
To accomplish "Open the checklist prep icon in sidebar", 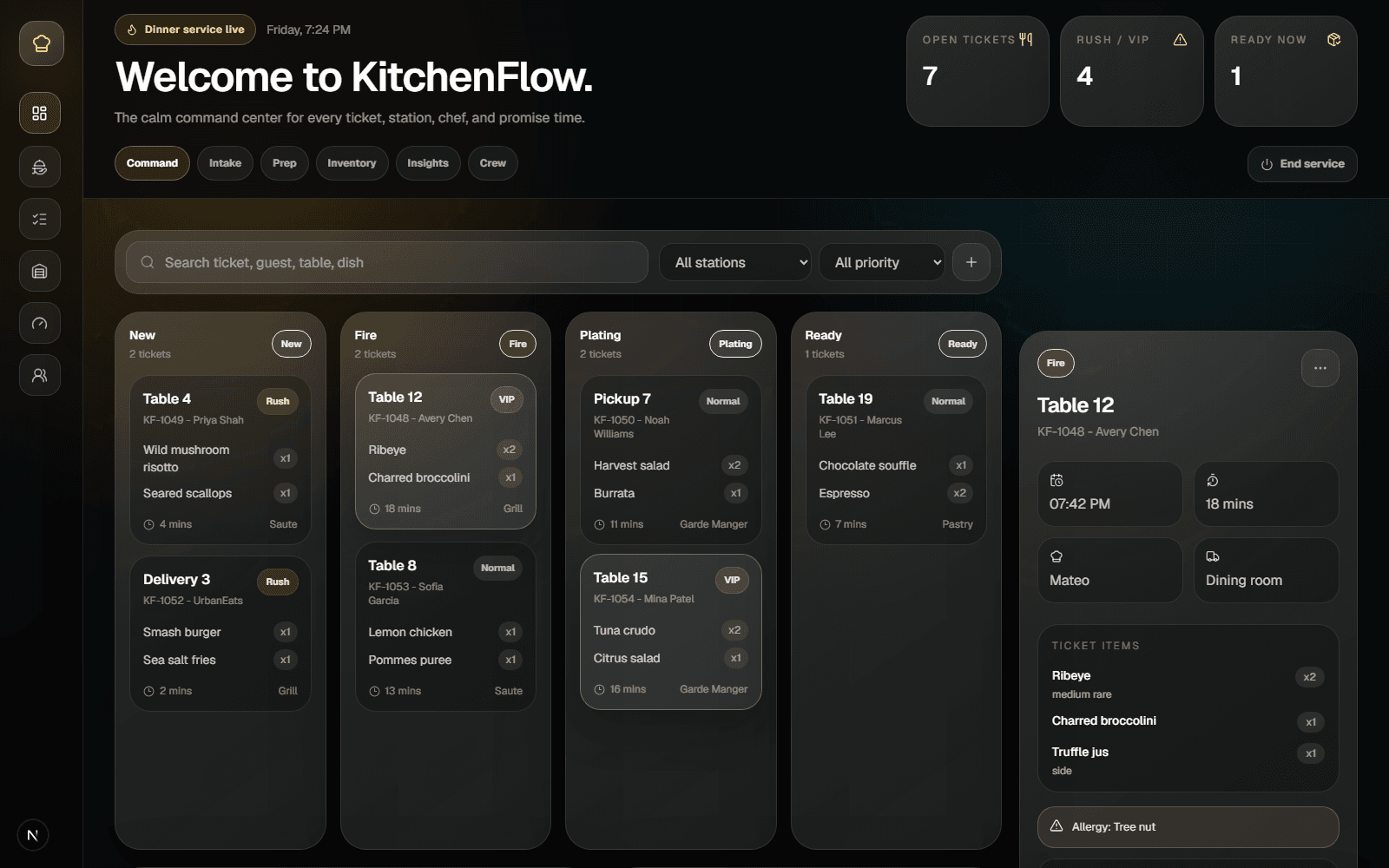I will point(40,219).
